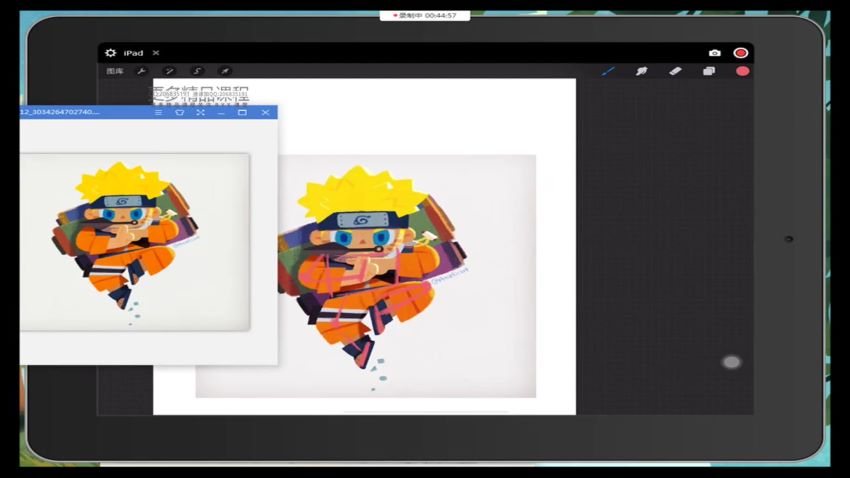Click the Naruto reference image thumbnail
The image size is (850, 478).
click(x=133, y=240)
